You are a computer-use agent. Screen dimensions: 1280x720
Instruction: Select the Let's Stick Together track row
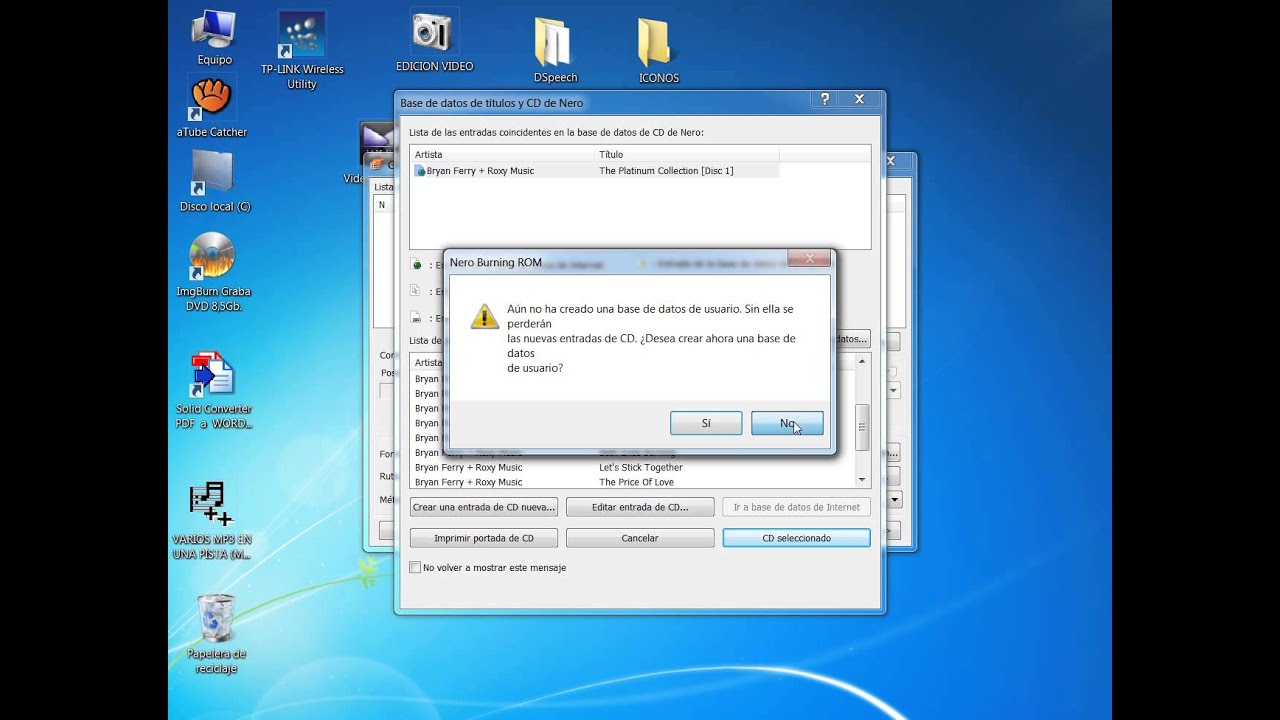point(634,467)
